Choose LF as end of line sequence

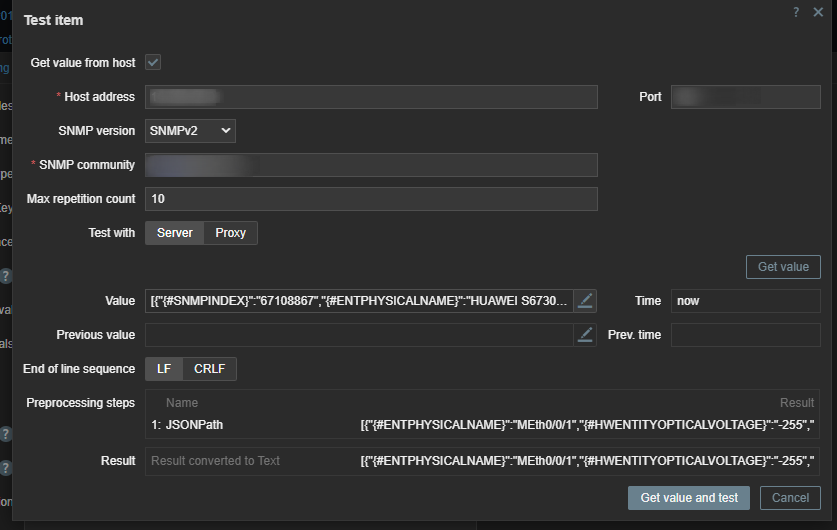[x=165, y=369]
